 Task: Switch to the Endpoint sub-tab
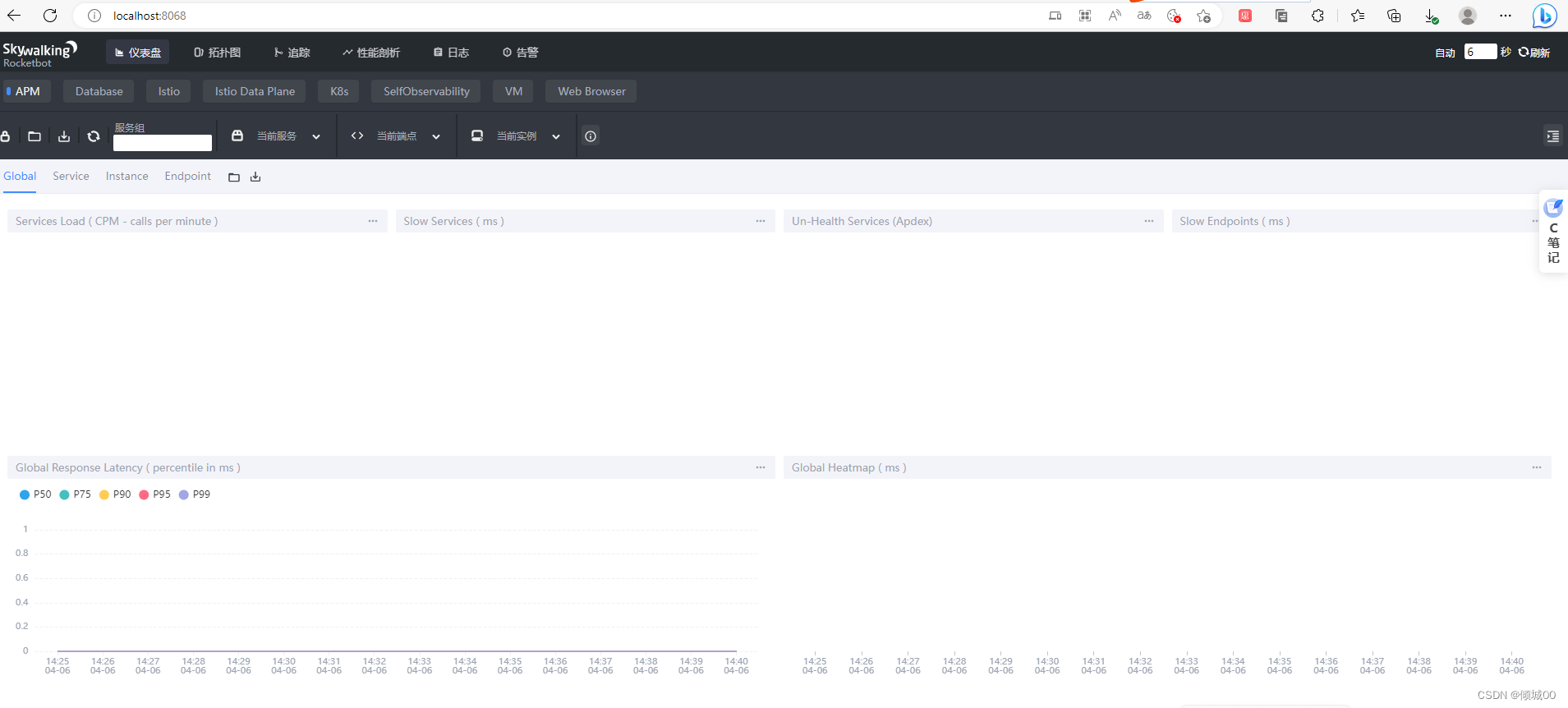[187, 177]
